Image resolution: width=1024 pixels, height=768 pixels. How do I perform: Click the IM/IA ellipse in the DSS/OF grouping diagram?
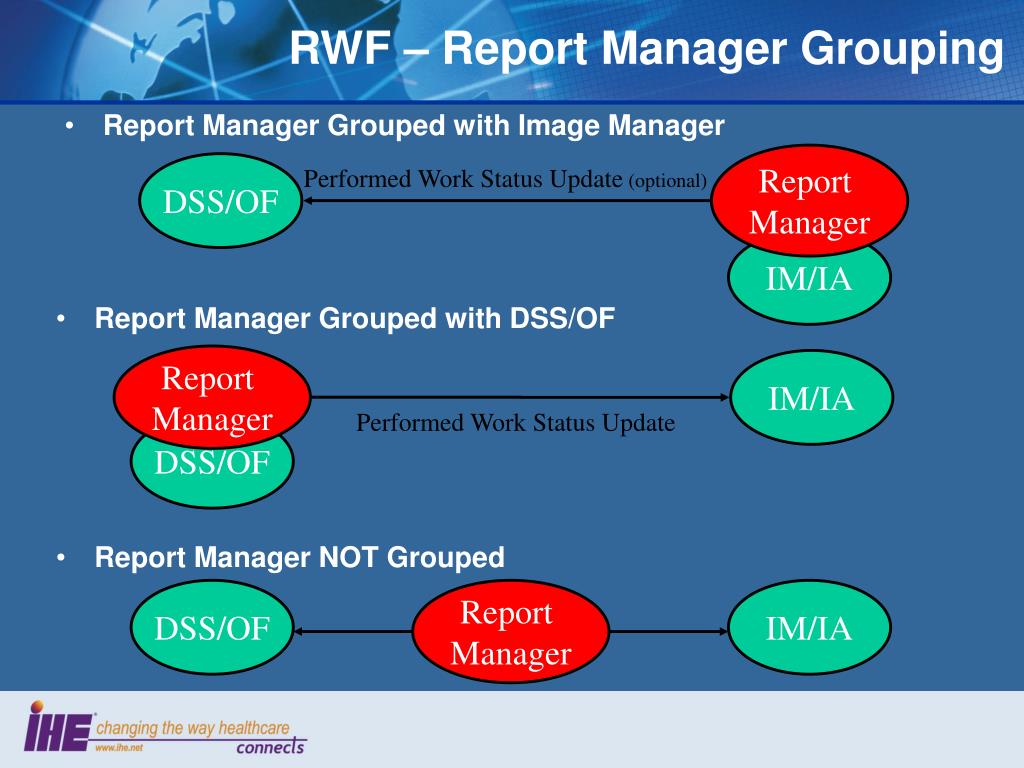pos(811,398)
